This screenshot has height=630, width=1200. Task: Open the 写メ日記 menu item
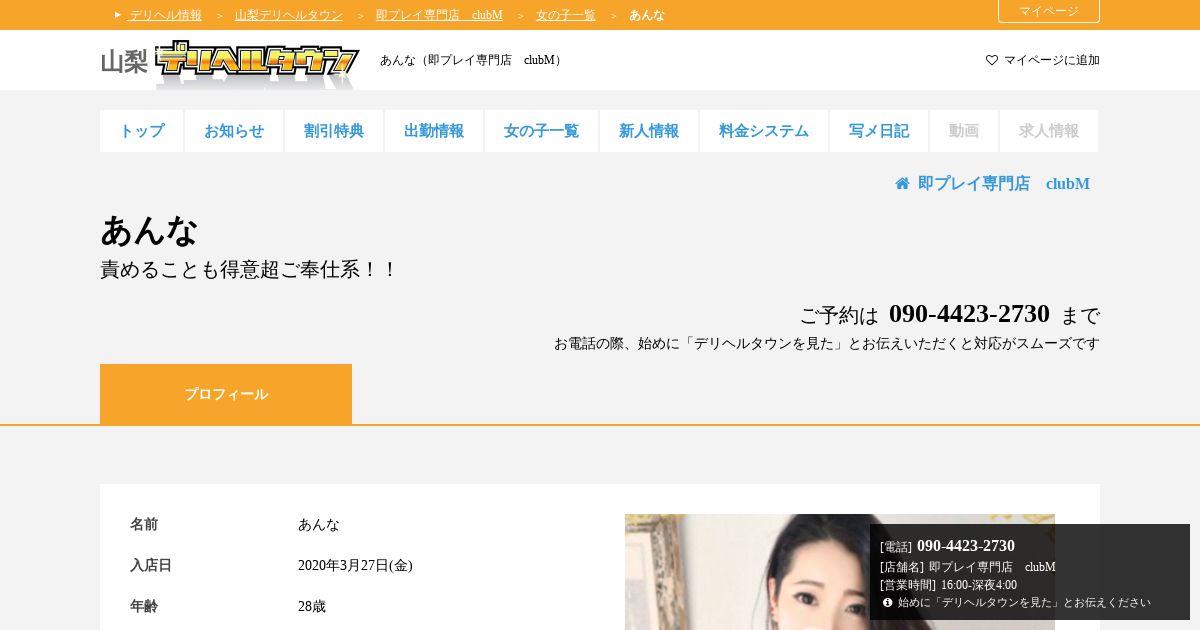(879, 131)
